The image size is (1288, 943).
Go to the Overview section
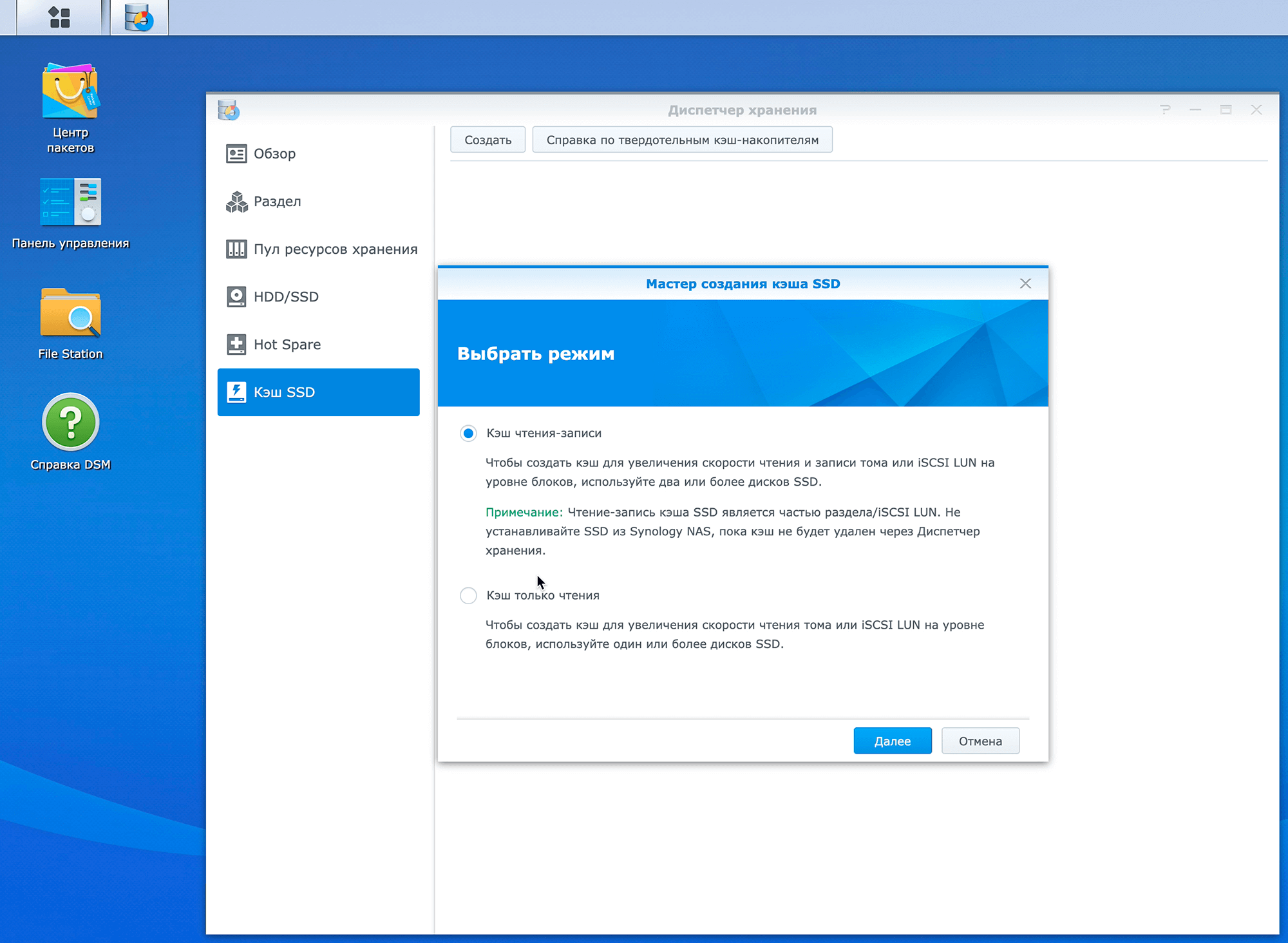pos(274,154)
